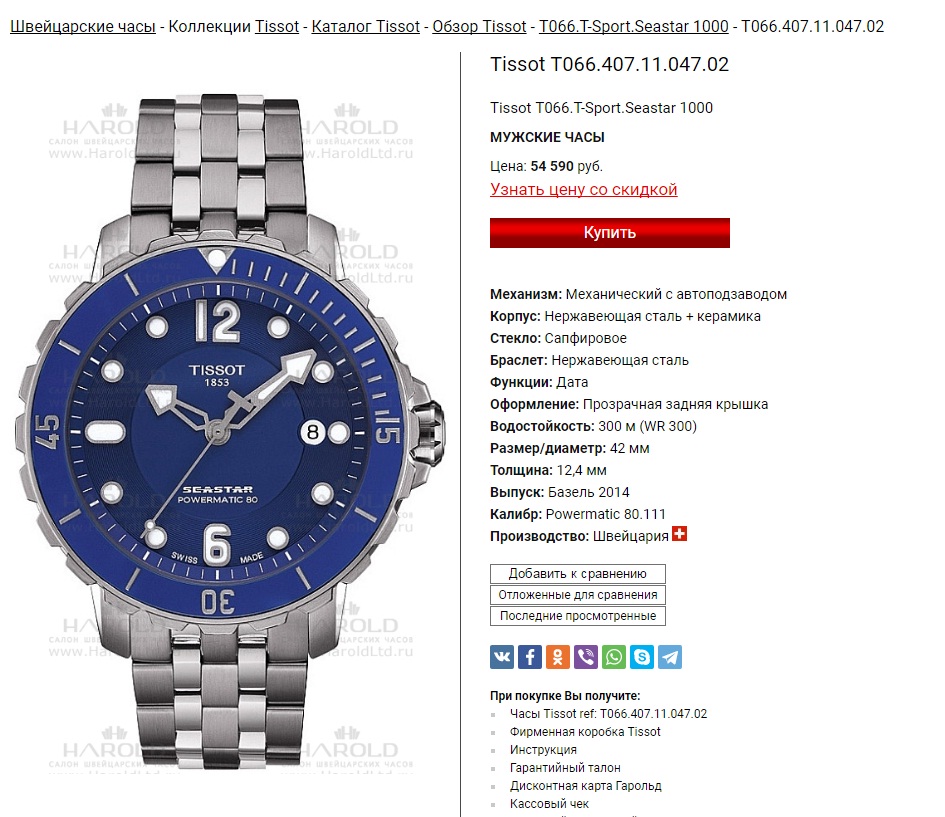
Task: Open Каталог Tissot breadcrumb link
Action: coord(365,27)
